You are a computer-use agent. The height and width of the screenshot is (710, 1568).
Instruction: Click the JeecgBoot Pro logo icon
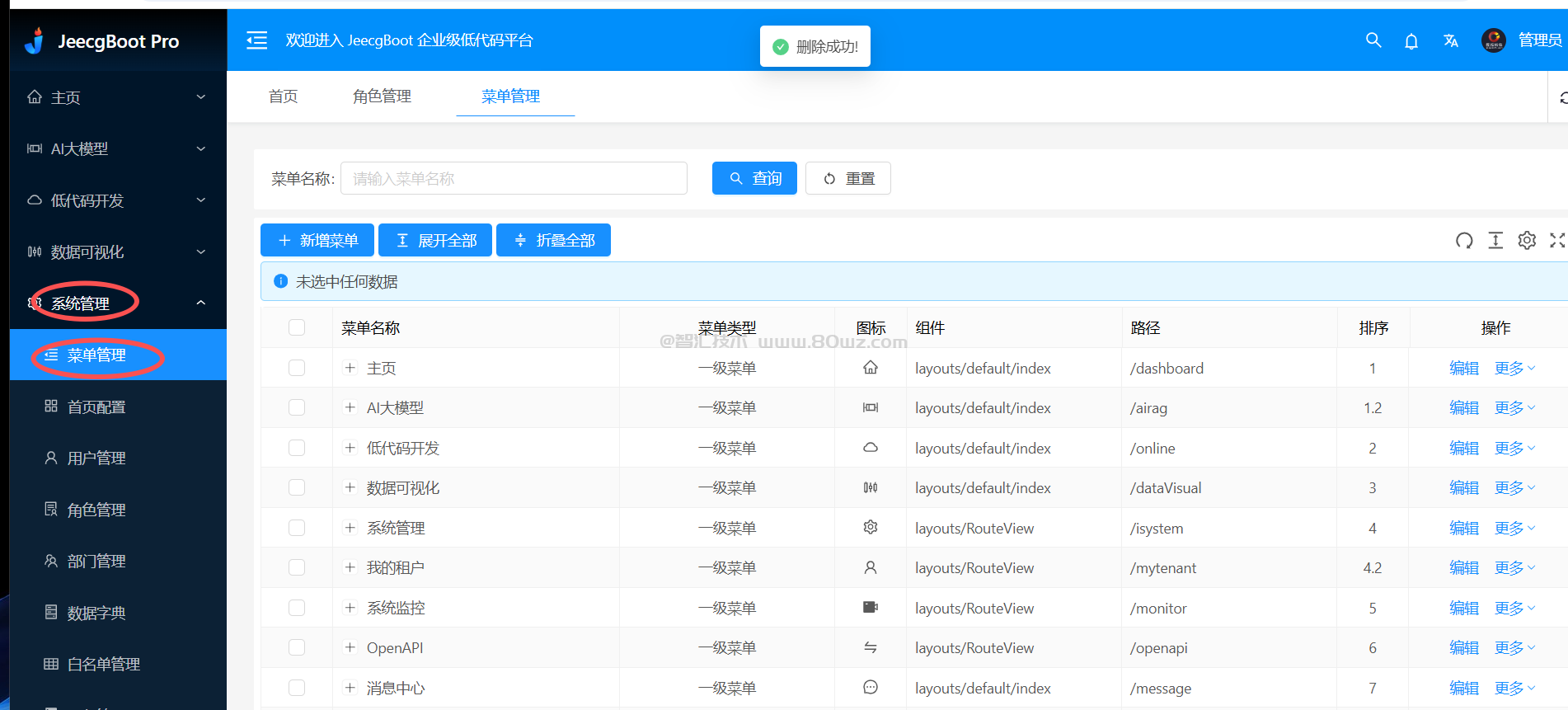click(x=35, y=40)
